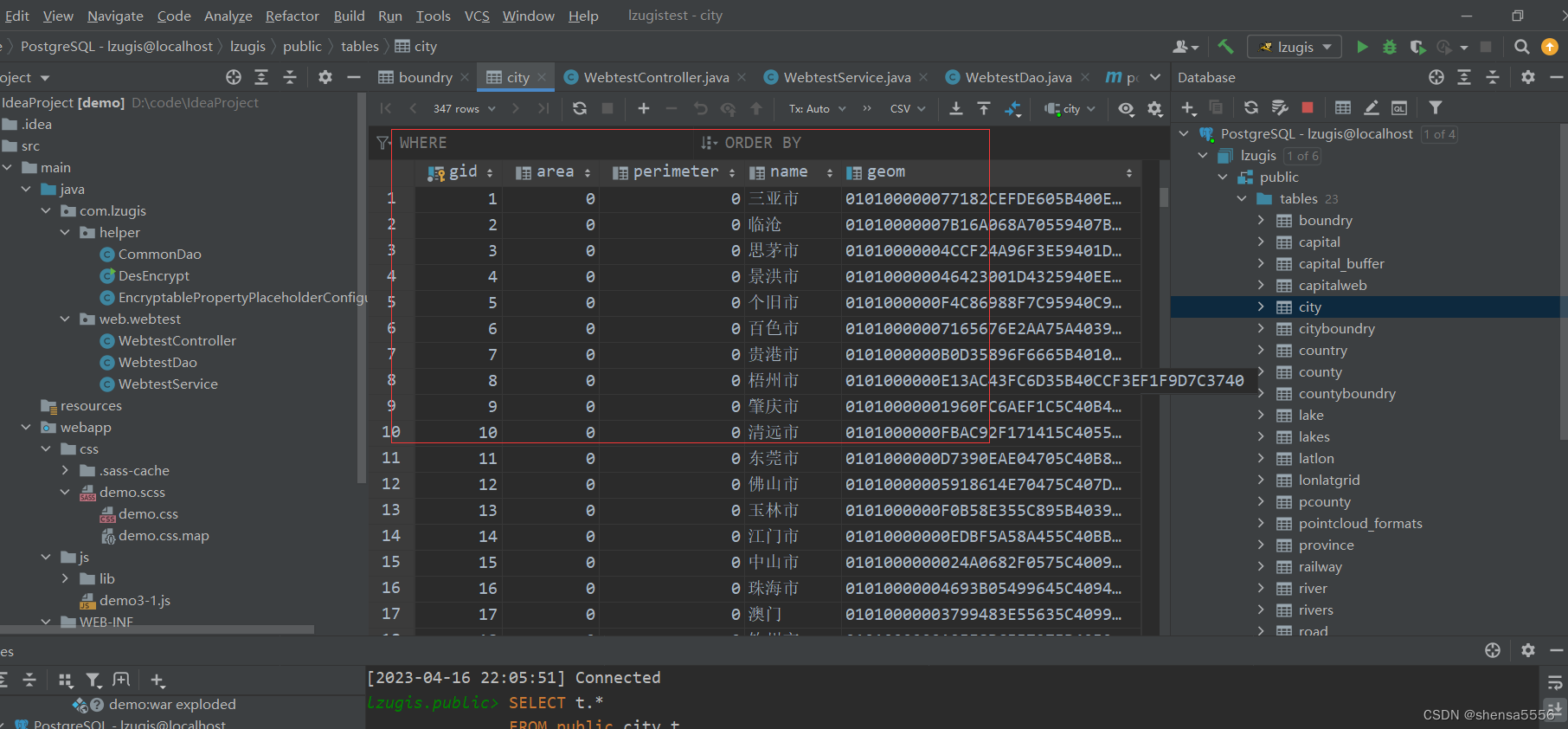This screenshot has height=729, width=1568.
Task: Click the orange IDE update icon
Action: tap(1550, 47)
